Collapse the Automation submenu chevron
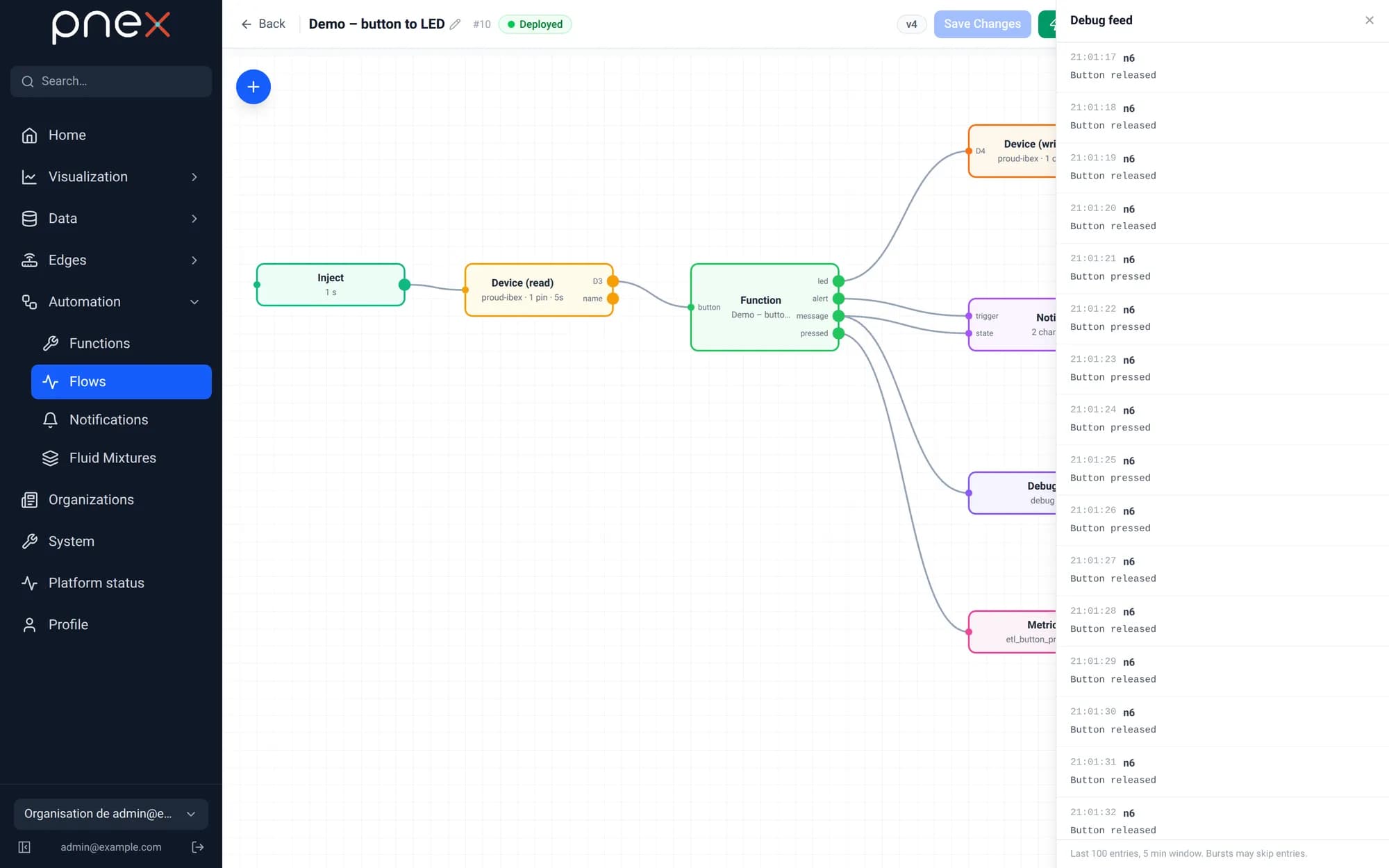This screenshot has height=868, width=1389. click(194, 302)
